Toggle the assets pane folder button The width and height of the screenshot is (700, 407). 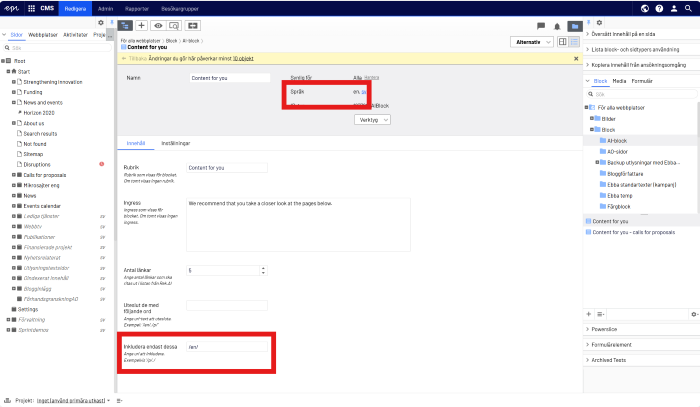[574, 25]
